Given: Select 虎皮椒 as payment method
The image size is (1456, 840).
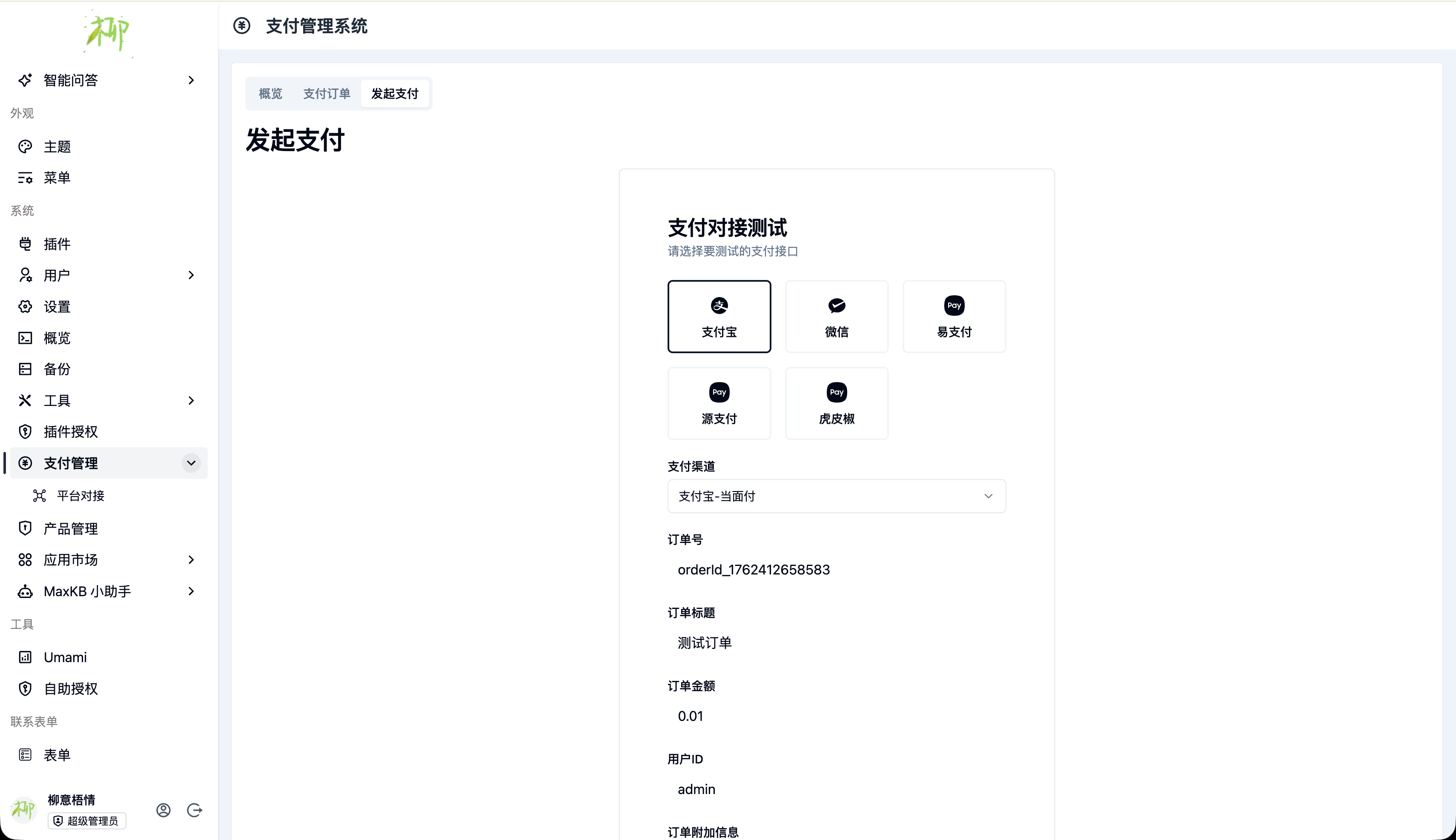Looking at the screenshot, I should coord(836,403).
